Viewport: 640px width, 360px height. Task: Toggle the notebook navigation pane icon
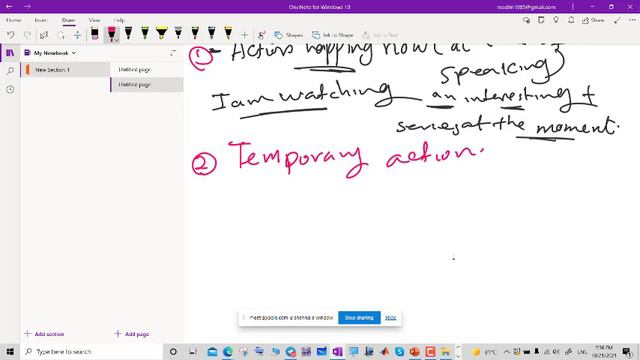tap(10, 53)
